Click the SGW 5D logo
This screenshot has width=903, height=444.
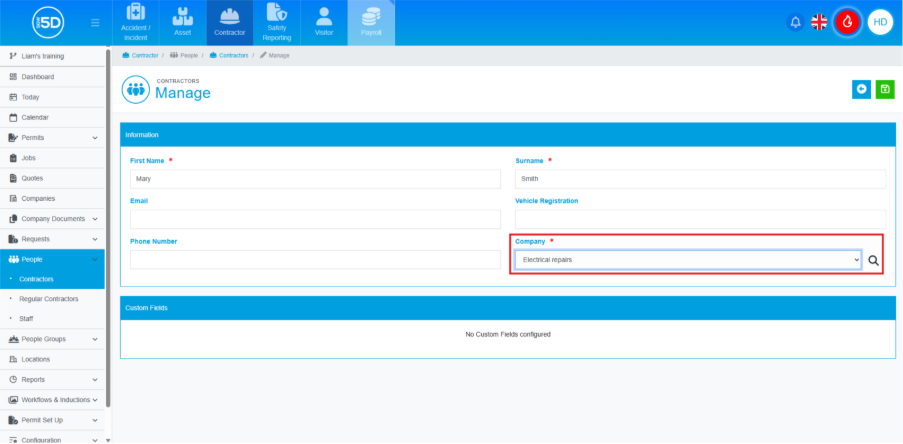point(48,23)
